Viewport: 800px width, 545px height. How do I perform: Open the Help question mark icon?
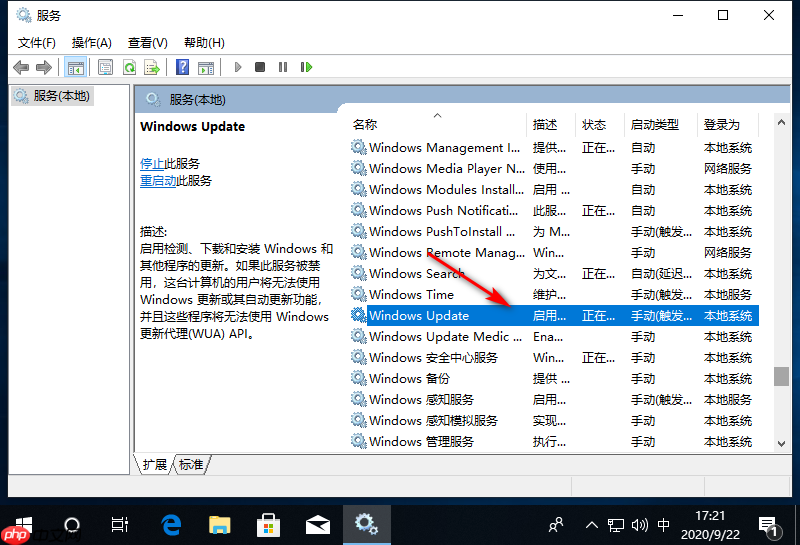tap(182, 67)
